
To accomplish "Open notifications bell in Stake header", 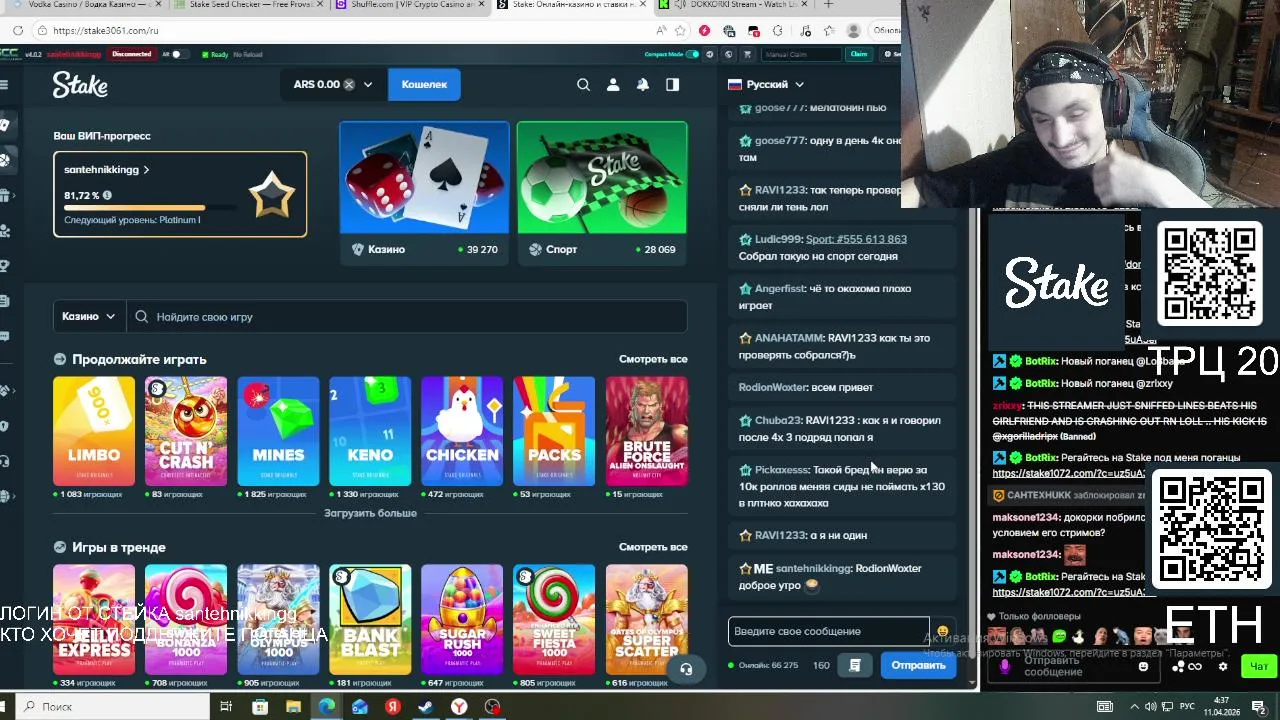I will pos(643,85).
